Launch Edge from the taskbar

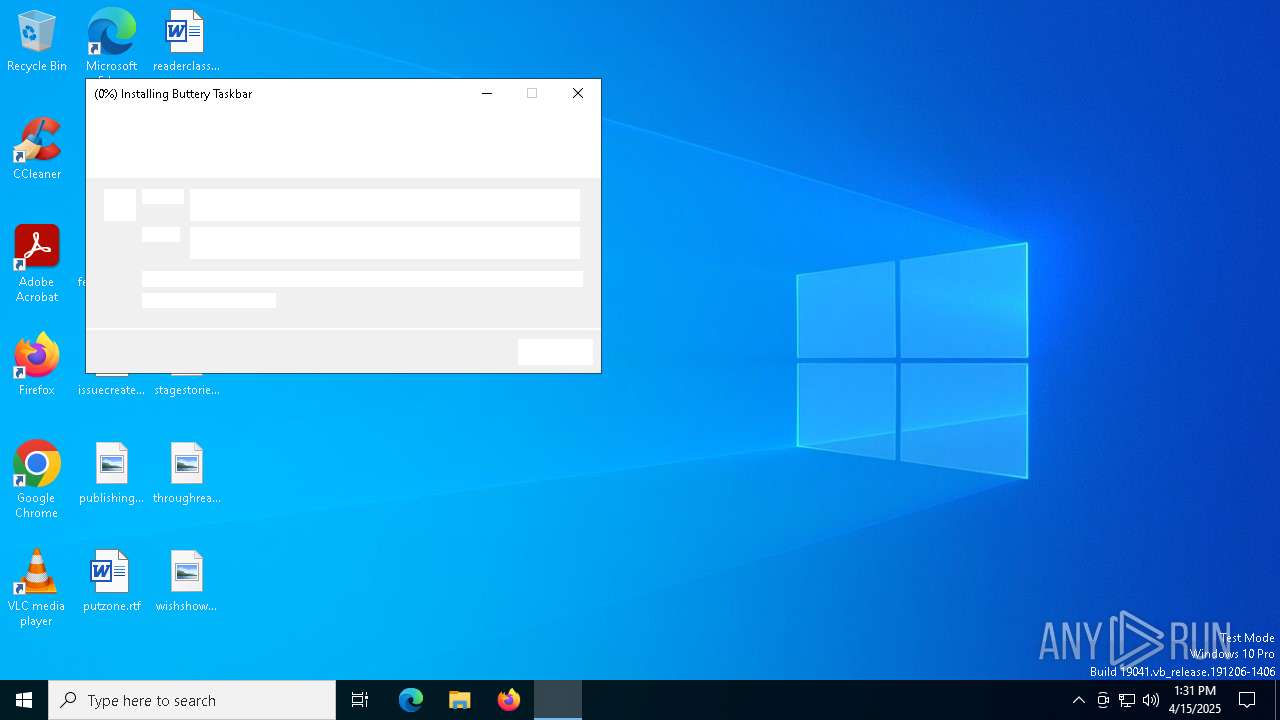411,700
